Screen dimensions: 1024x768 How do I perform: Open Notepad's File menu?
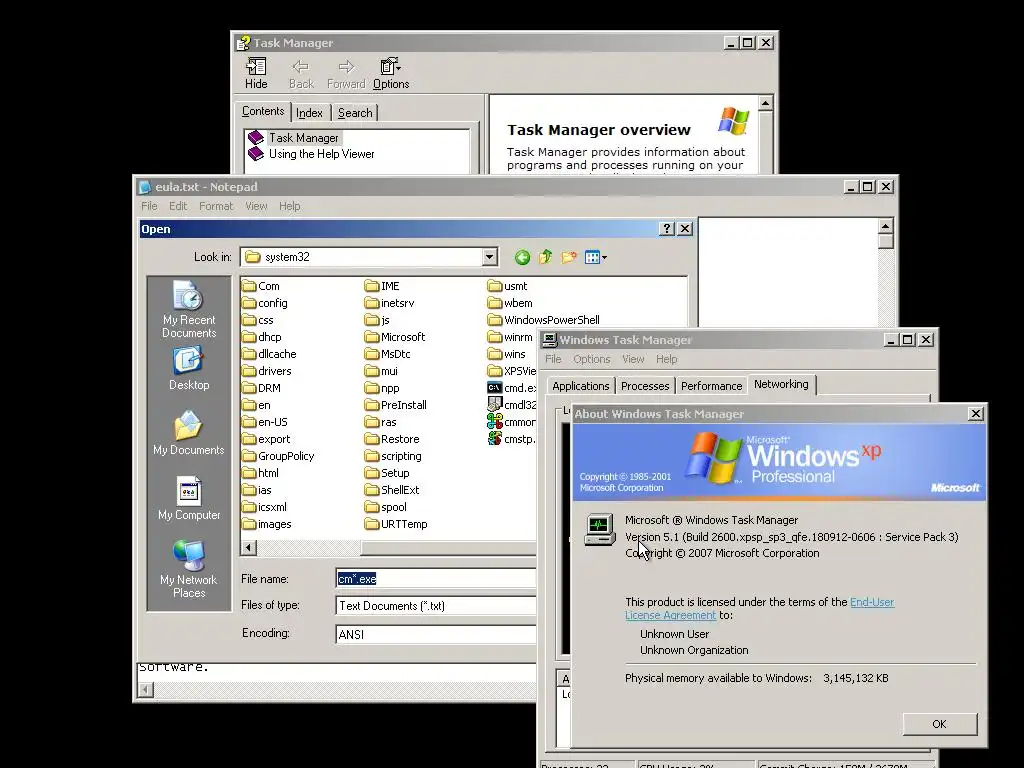pos(149,206)
